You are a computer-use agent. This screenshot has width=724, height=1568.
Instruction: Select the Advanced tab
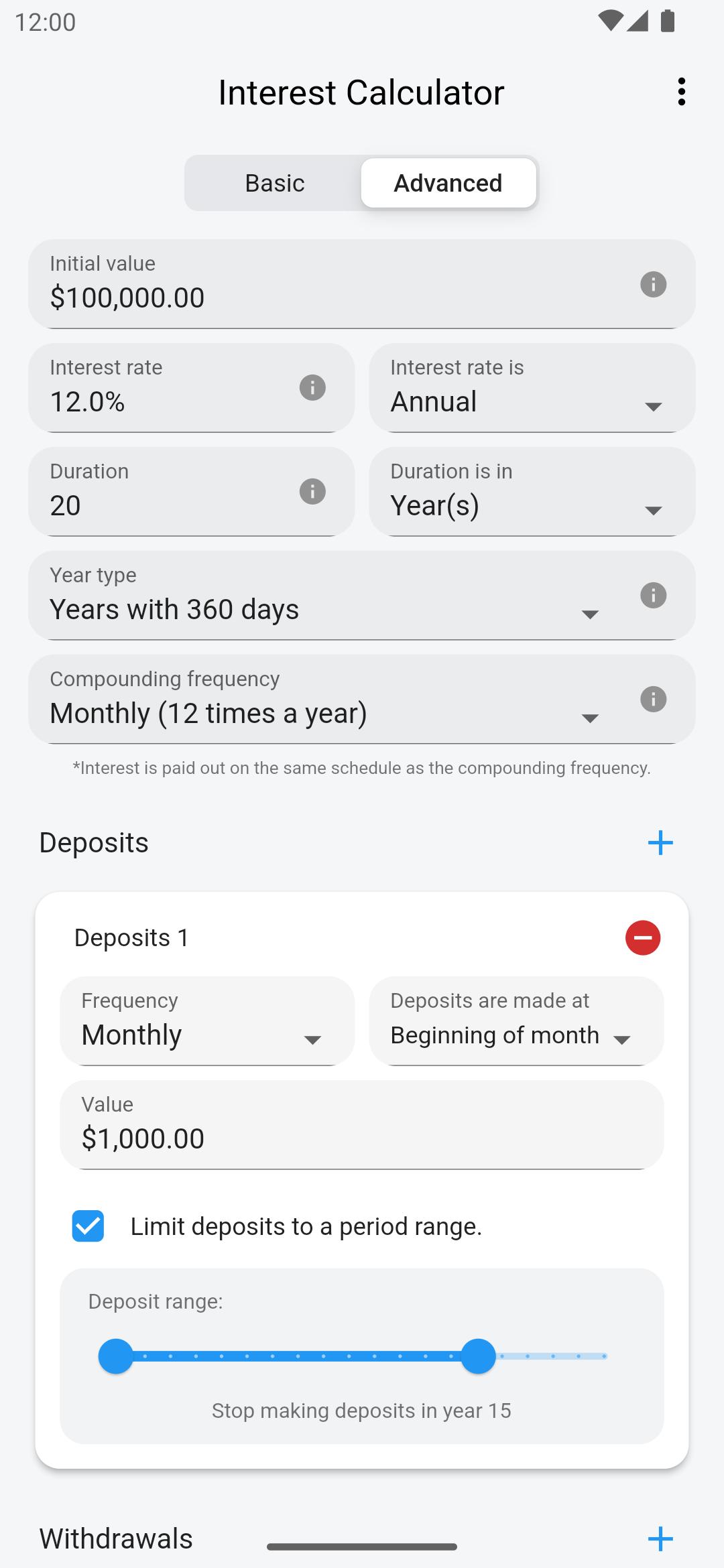(x=448, y=183)
